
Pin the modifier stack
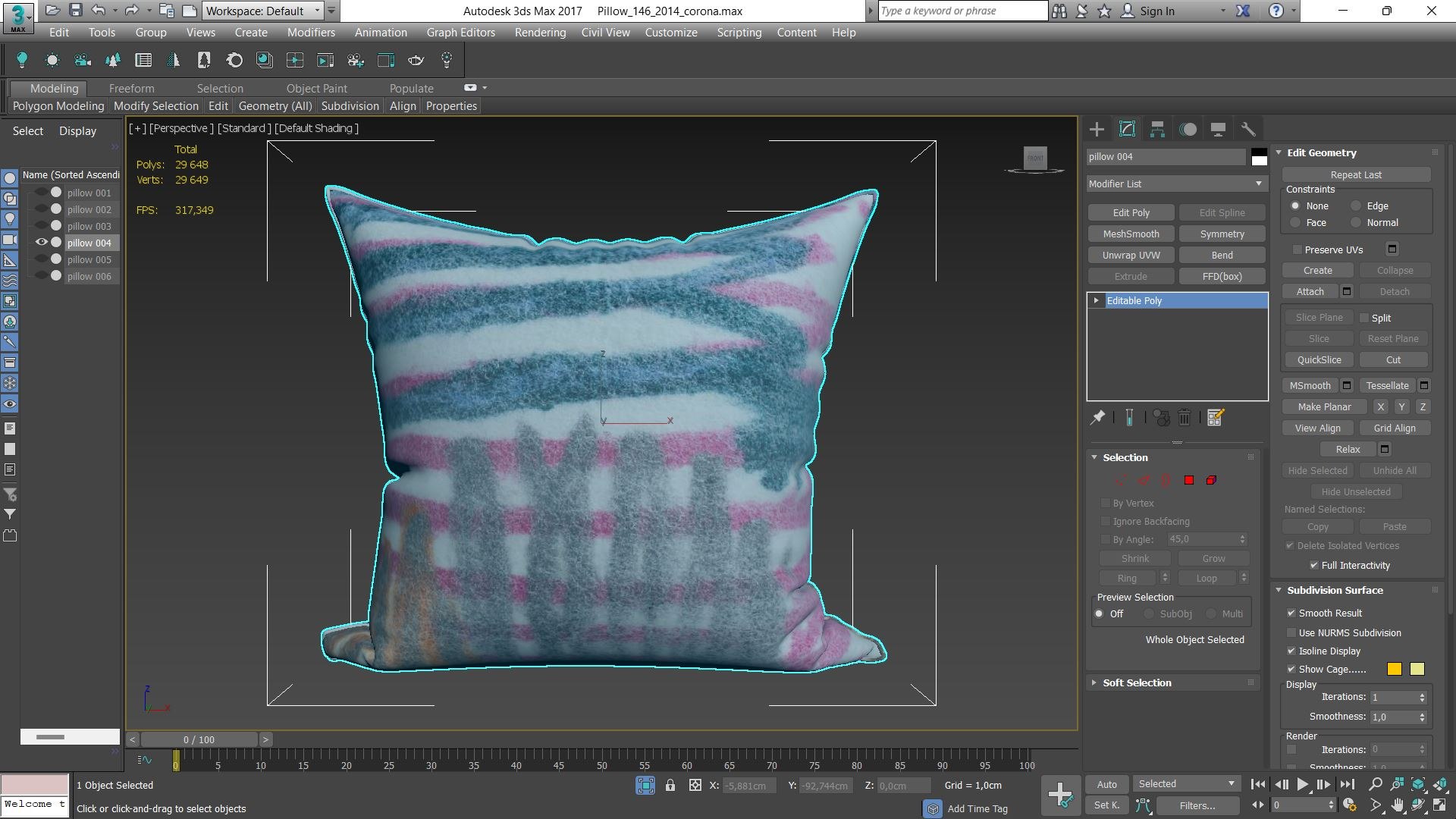click(x=1097, y=417)
